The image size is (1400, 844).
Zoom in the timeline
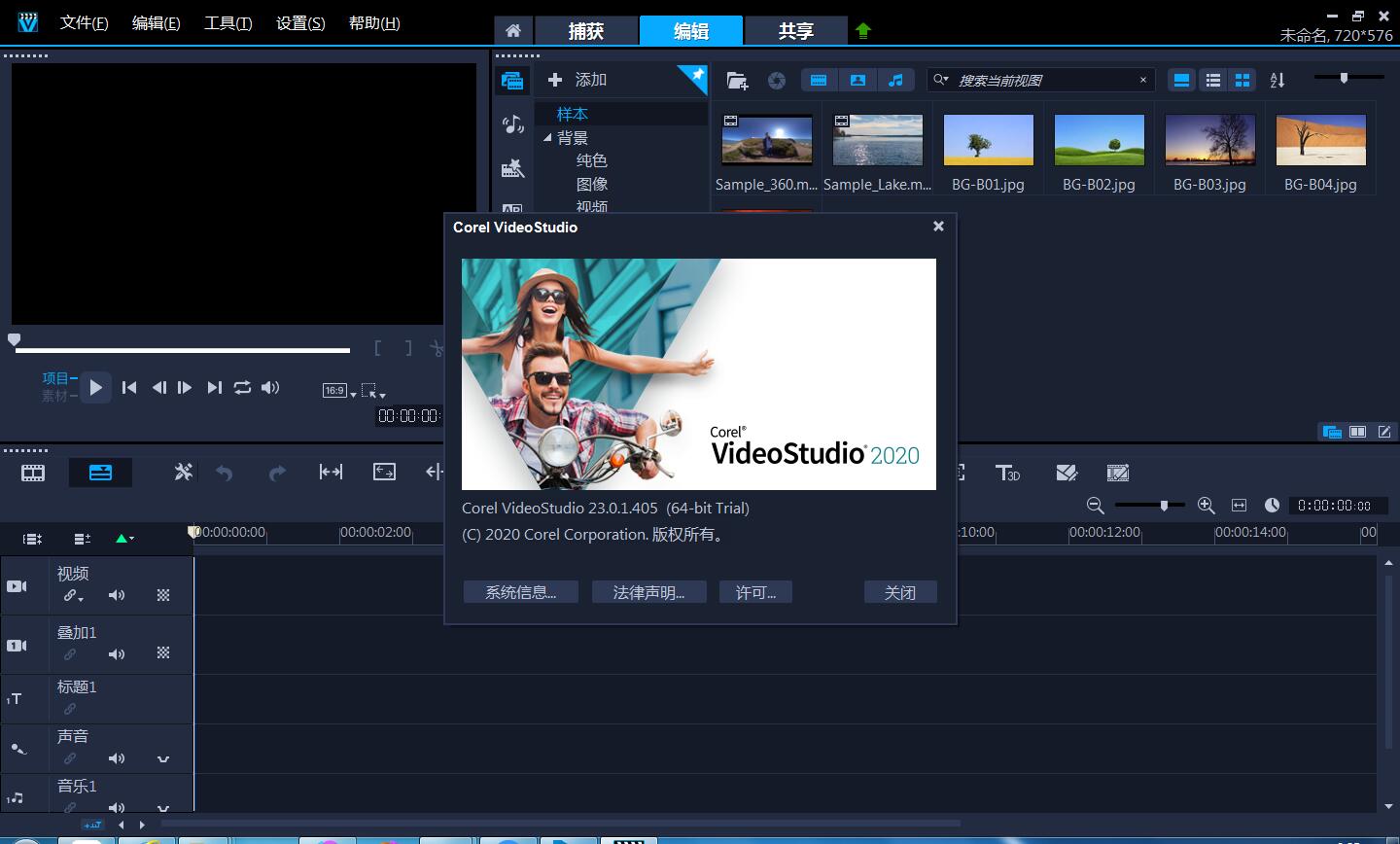pyautogui.click(x=1207, y=506)
